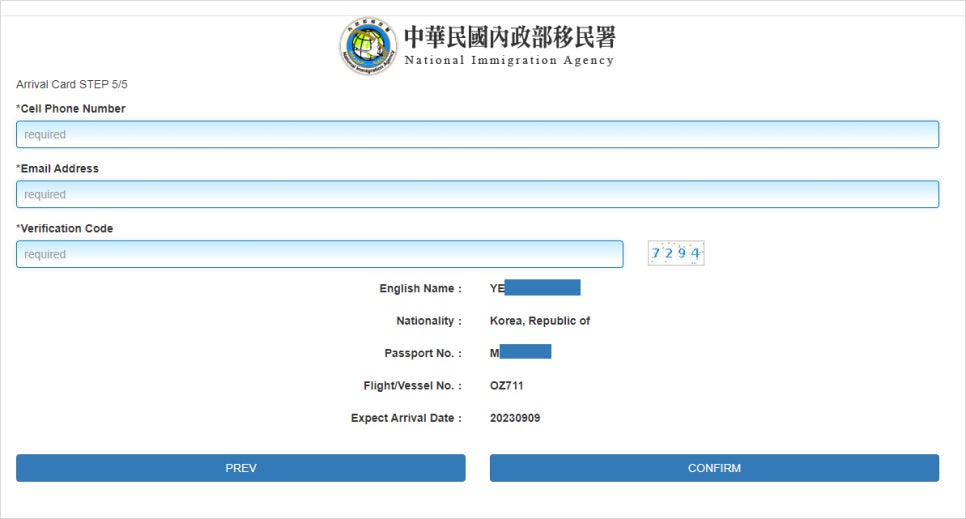Screen dimensions: 966x519
Task: Submit the form with CONFIRM
Action: [715, 468]
